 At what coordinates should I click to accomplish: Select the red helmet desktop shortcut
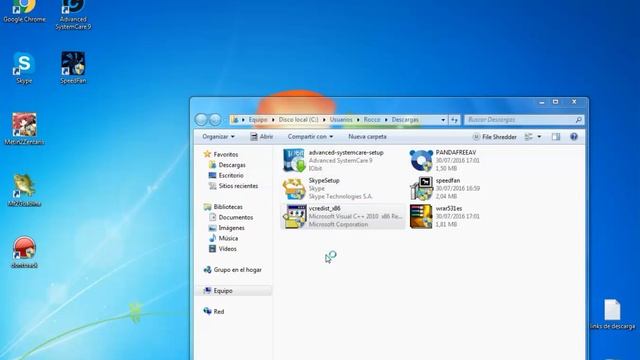click(x=24, y=252)
